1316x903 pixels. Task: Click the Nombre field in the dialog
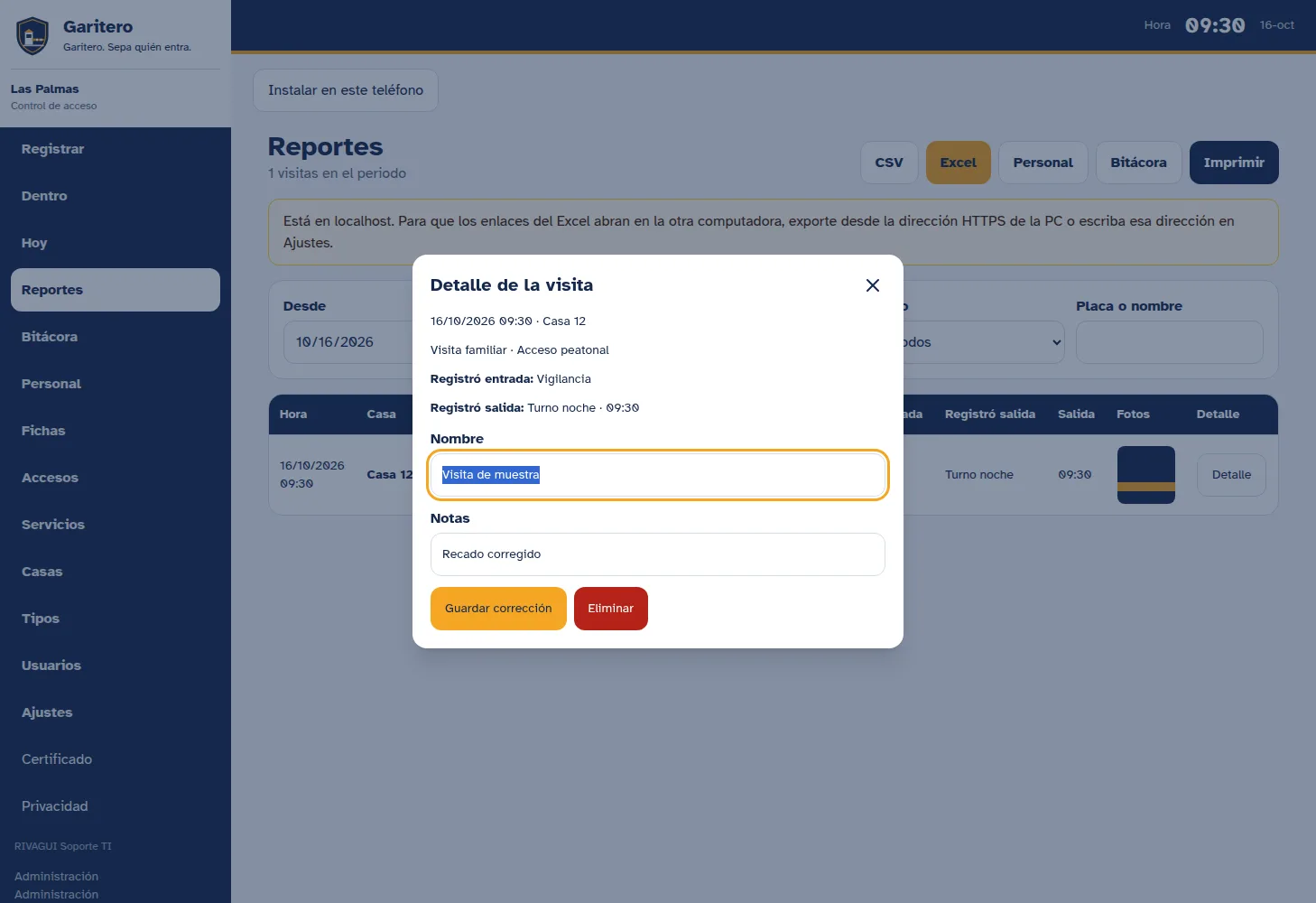tap(658, 475)
